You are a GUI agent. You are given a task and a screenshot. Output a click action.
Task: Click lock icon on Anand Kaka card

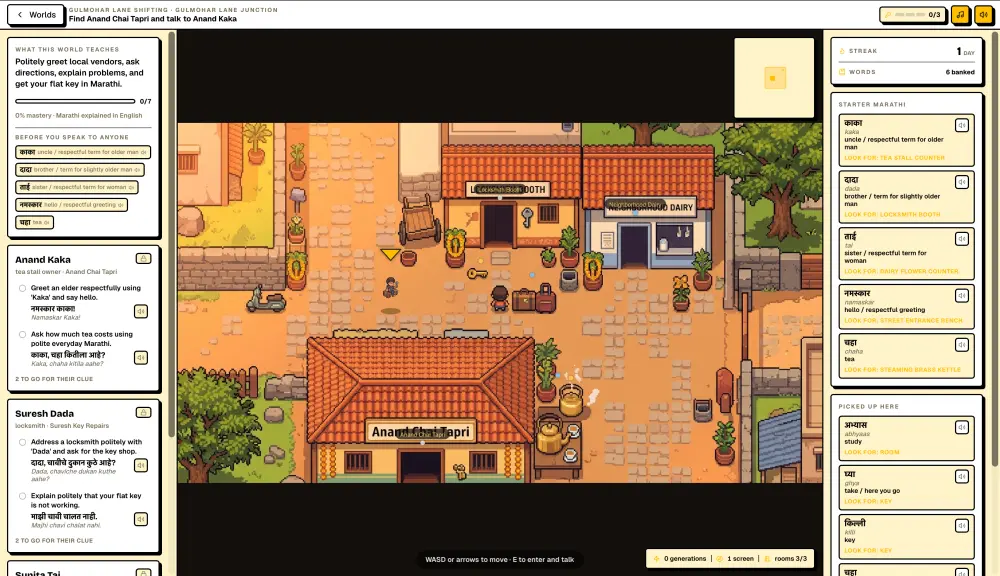pyautogui.click(x=143, y=258)
